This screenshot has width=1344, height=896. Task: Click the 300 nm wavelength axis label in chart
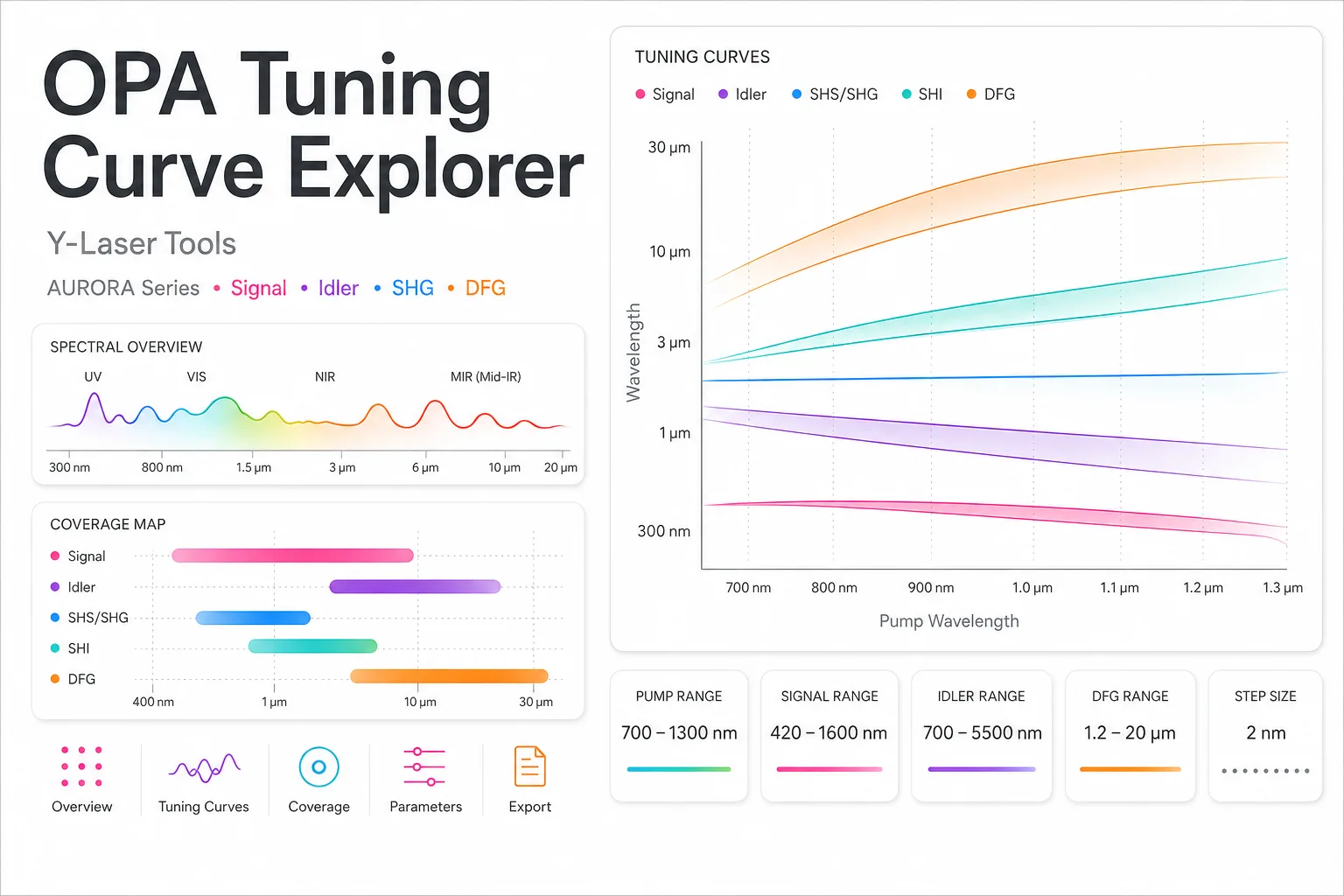pyautogui.click(x=664, y=531)
